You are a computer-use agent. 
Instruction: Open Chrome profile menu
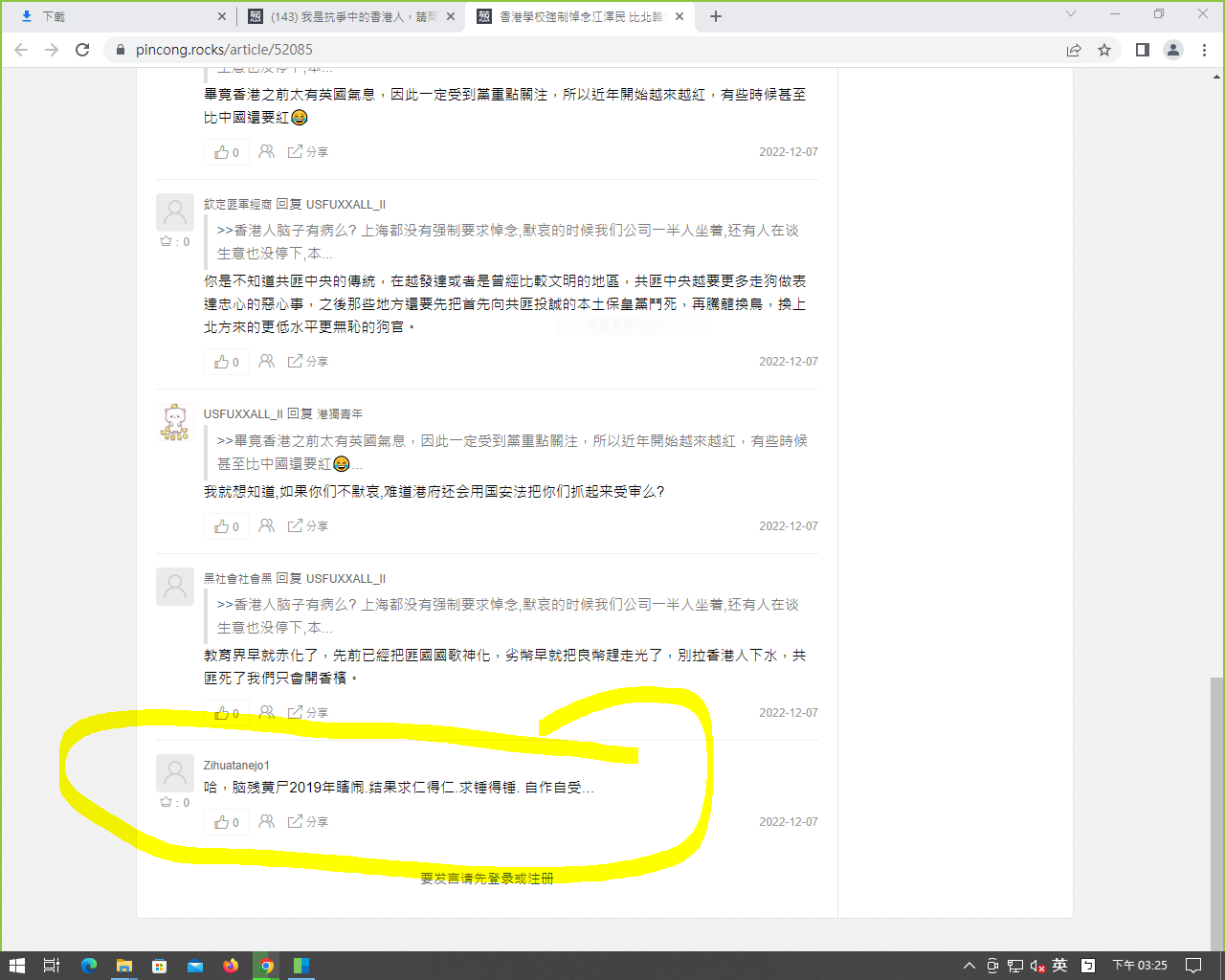[x=1172, y=50]
